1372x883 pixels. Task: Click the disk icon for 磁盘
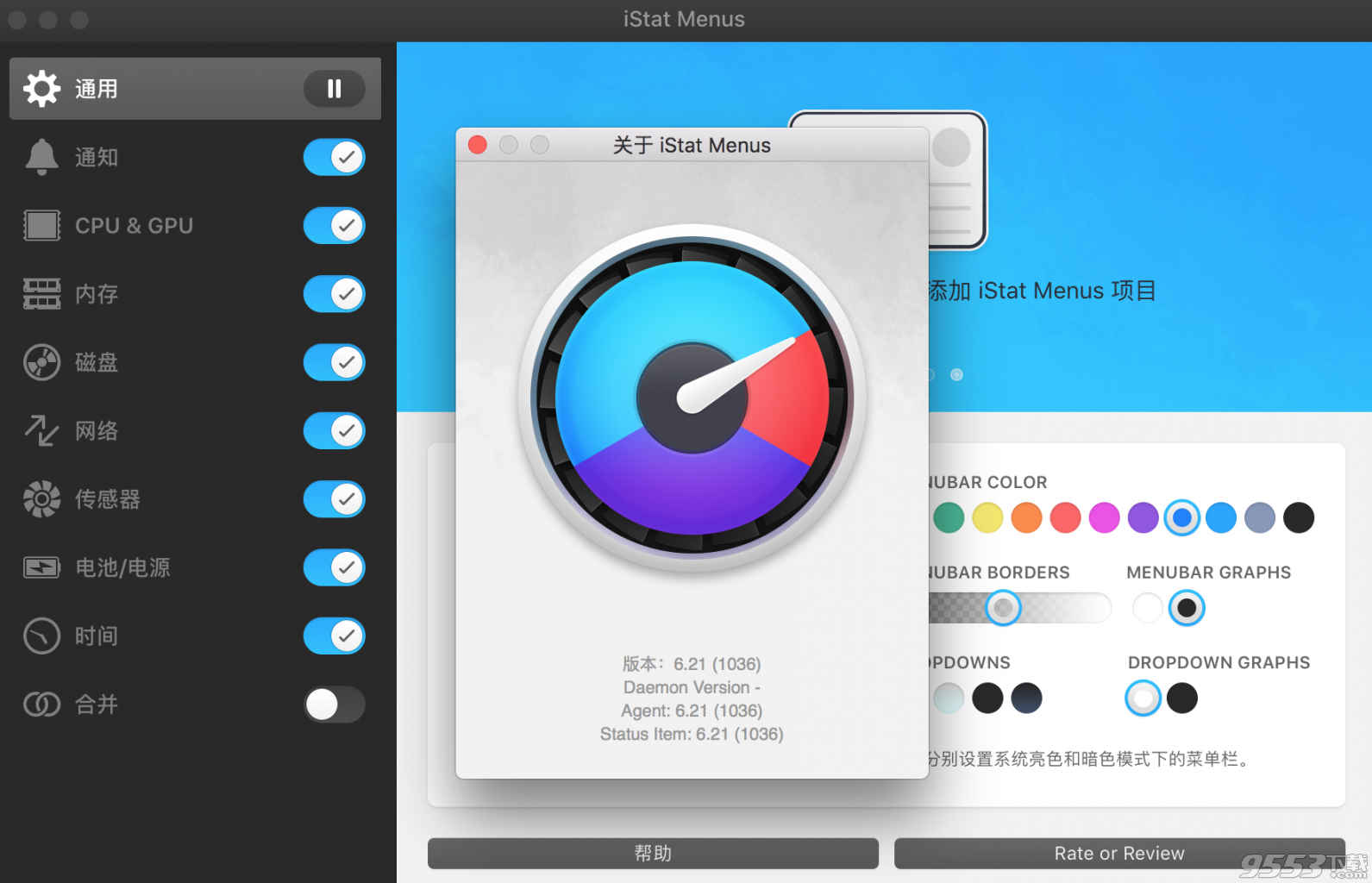41,362
